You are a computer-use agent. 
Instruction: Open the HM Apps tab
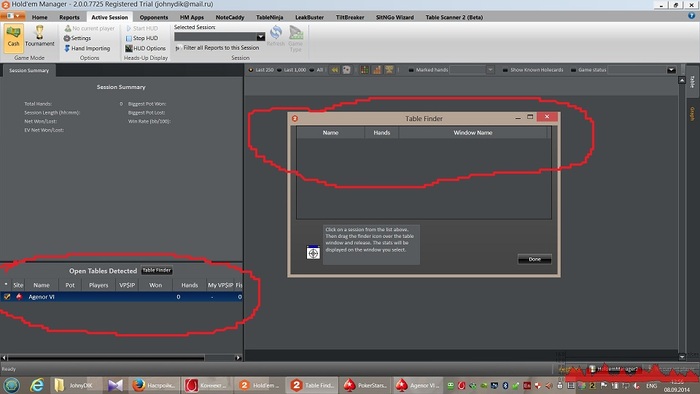coord(192,17)
